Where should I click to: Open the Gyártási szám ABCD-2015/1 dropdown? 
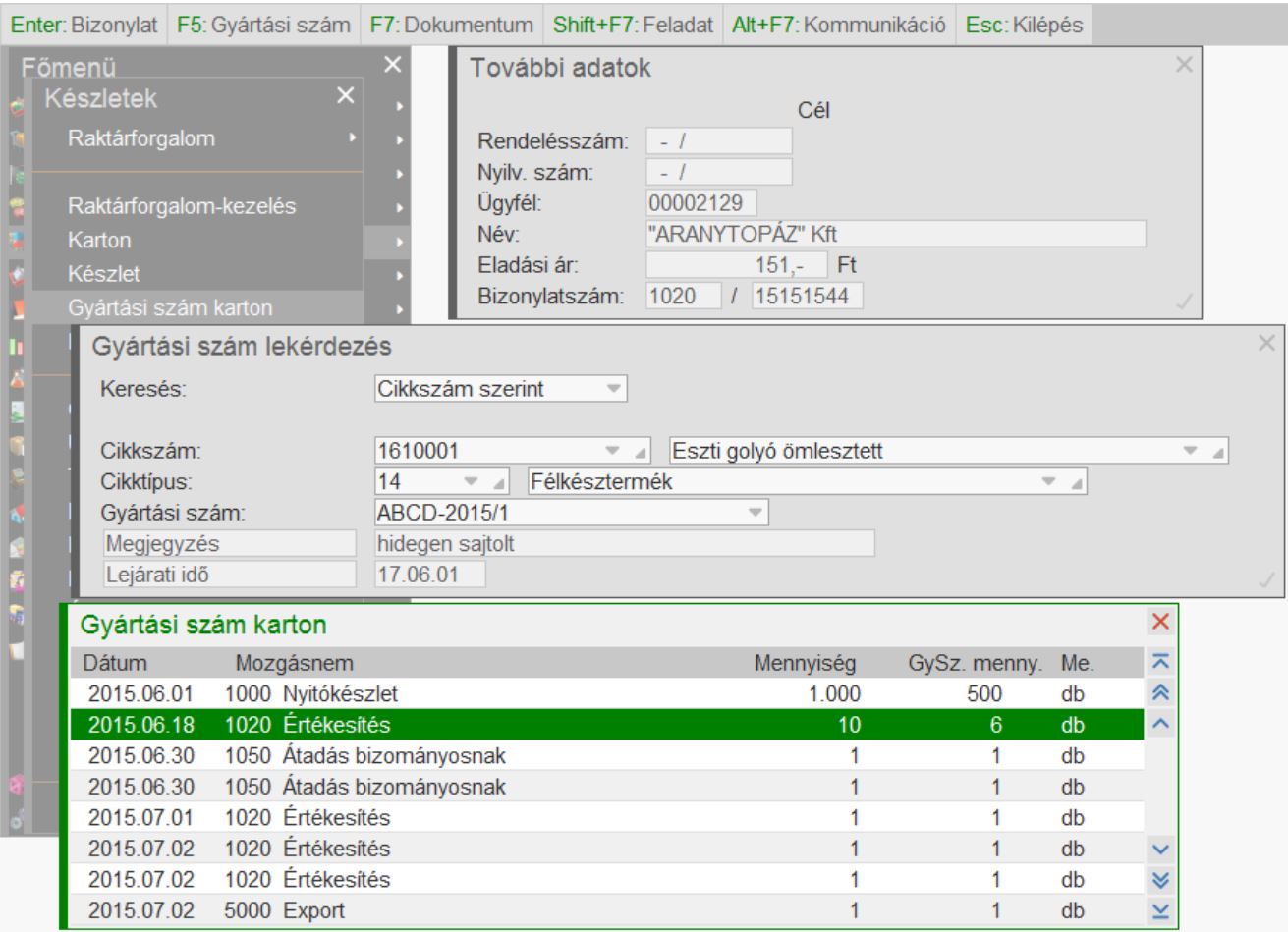click(x=755, y=513)
